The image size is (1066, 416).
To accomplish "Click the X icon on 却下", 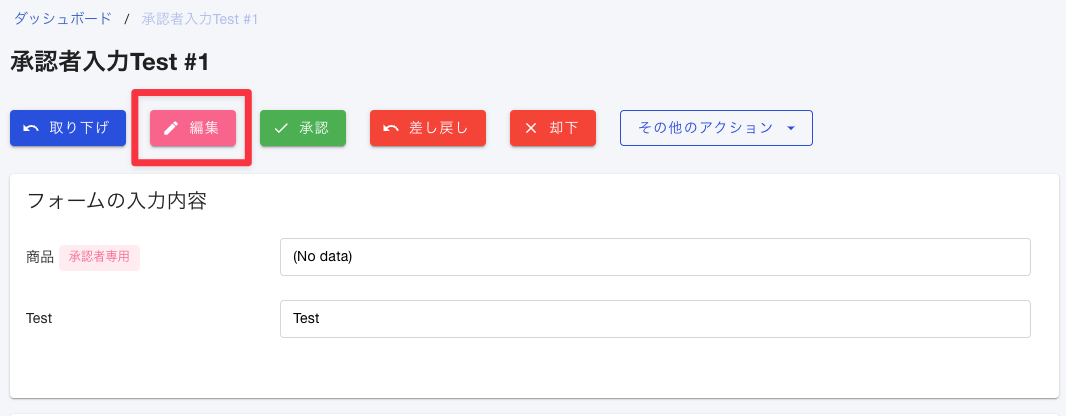I will pos(531,128).
